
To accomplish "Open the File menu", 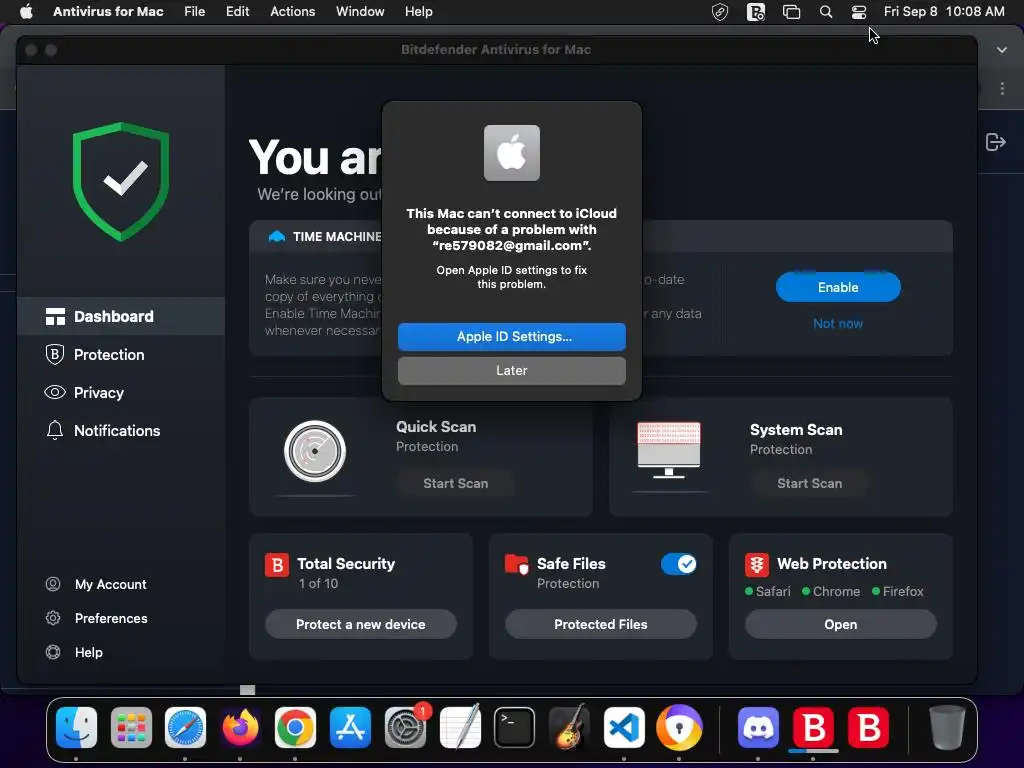I will click(x=195, y=12).
